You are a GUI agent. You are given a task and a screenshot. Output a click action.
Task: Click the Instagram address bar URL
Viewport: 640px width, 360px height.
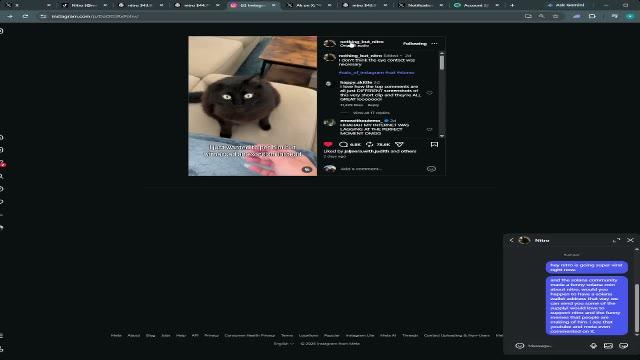coord(95,16)
